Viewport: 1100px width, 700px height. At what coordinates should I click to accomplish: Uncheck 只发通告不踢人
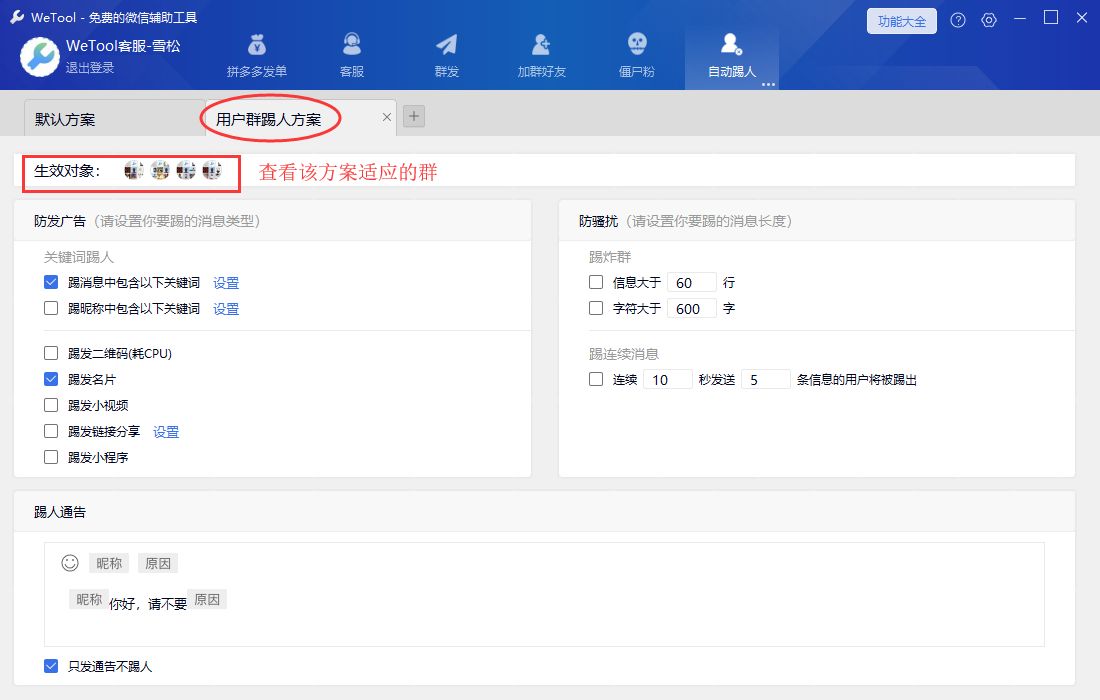[51, 666]
